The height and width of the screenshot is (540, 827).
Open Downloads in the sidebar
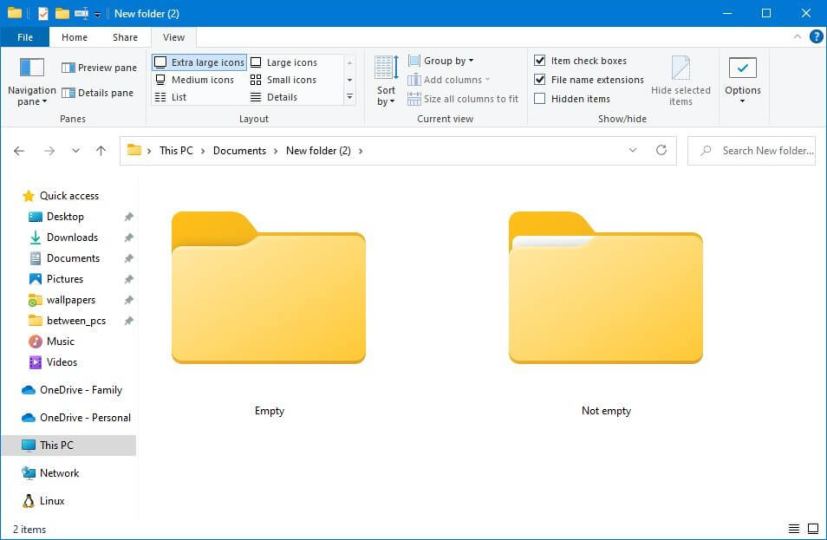pos(72,237)
